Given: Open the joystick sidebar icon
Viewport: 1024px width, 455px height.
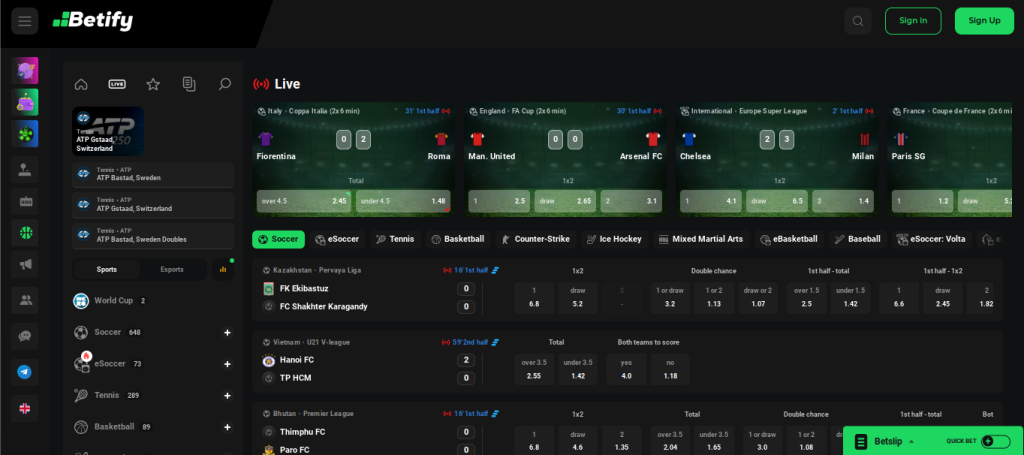Looking at the screenshot, I should tap(25, 170).
